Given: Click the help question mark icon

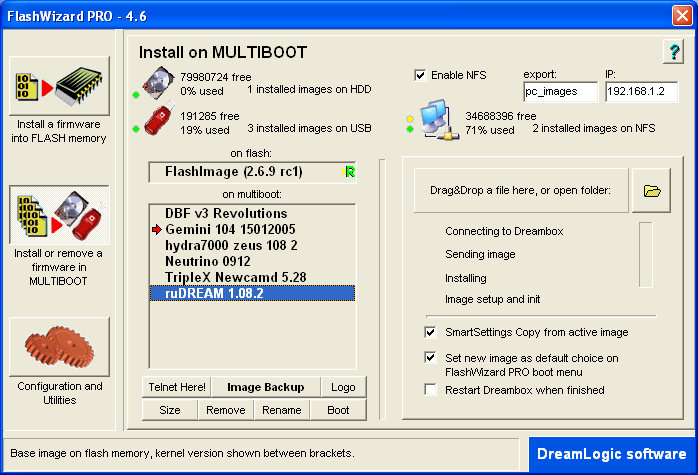Looking at the screenshot, I should [x=674, y=52].
